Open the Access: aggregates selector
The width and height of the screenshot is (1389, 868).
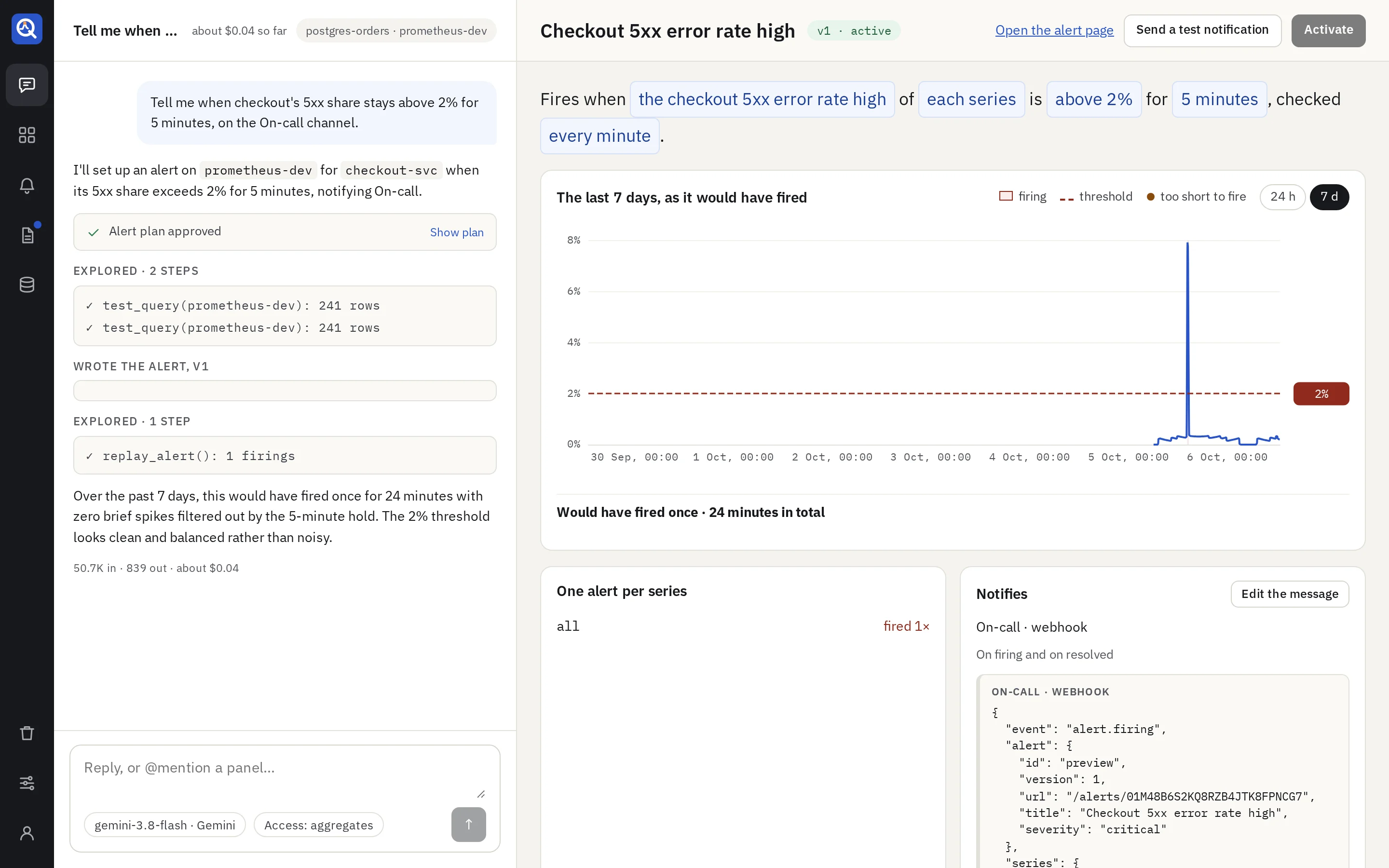pyautogui.click(x=318, y=825)
